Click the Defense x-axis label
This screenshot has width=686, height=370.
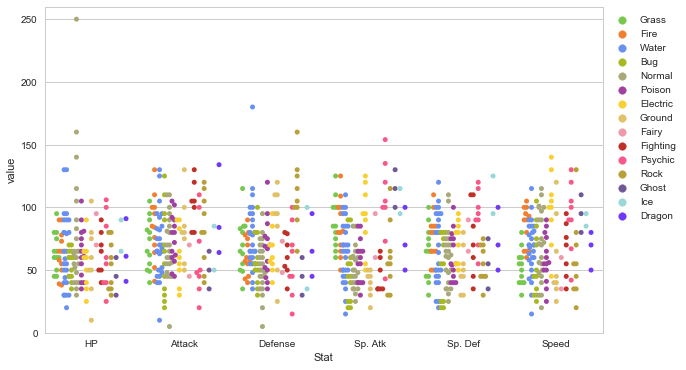[x=277, y=344]
